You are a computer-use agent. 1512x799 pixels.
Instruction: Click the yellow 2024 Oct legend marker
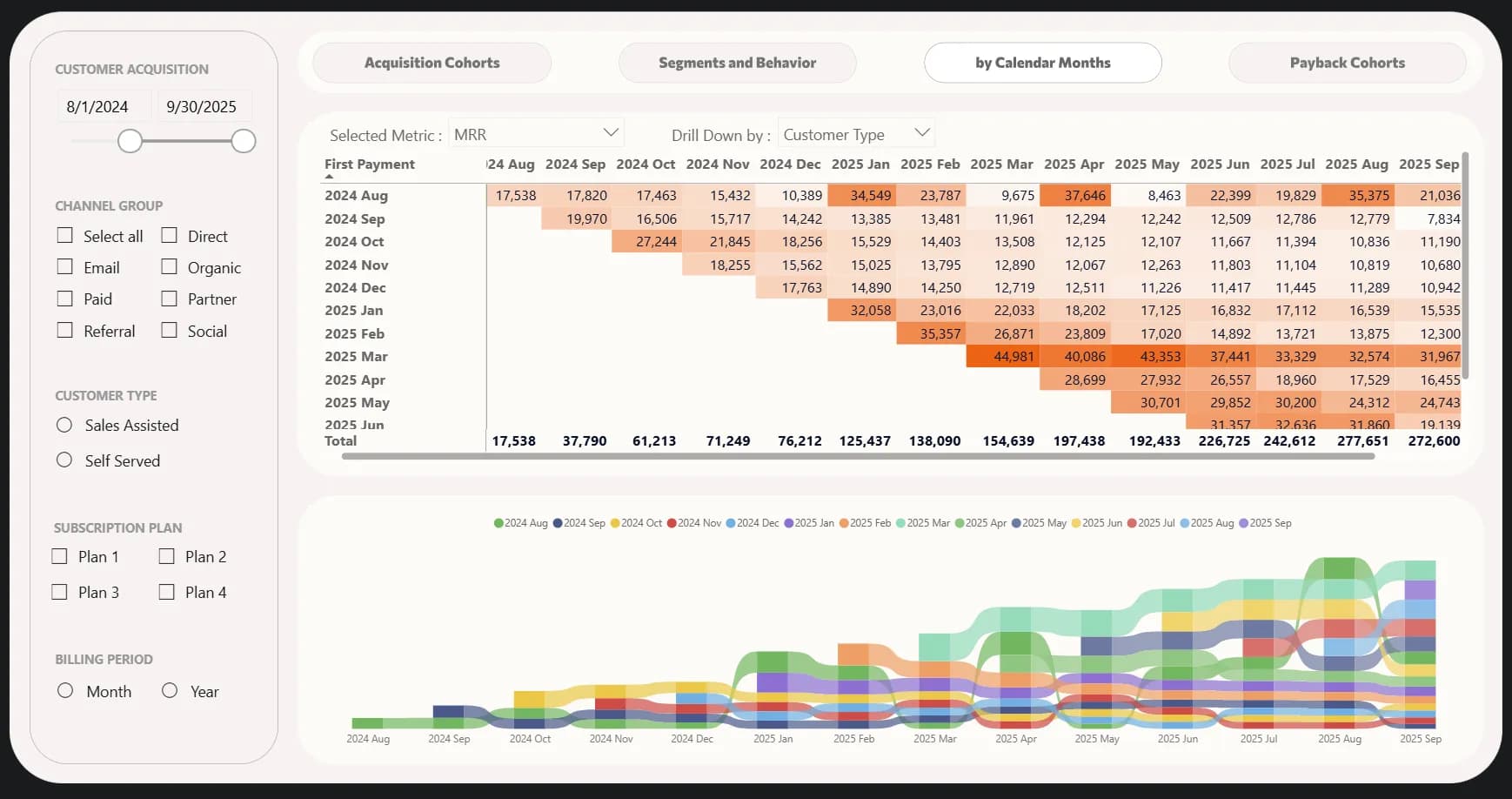[615, 523]
